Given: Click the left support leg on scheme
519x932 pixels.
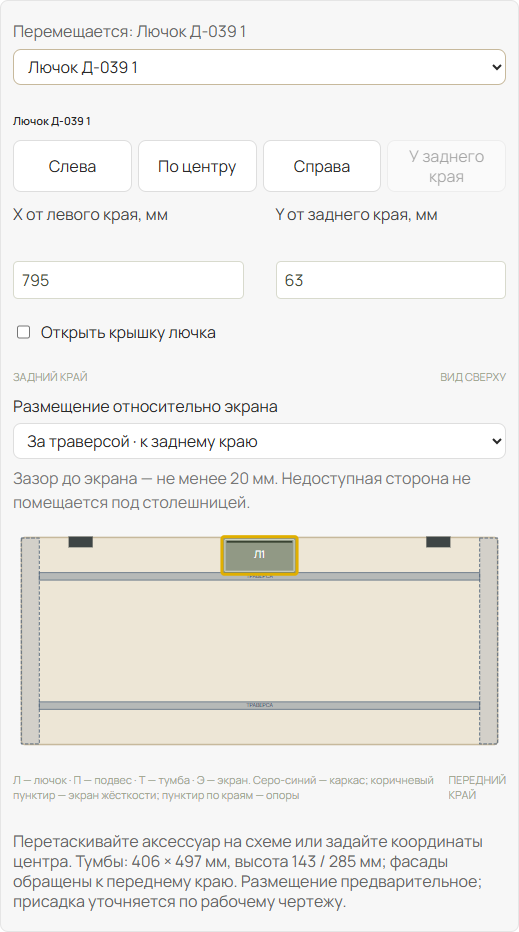Looking at the screenshot, I should pyautogui.click(x=30, y=641).
